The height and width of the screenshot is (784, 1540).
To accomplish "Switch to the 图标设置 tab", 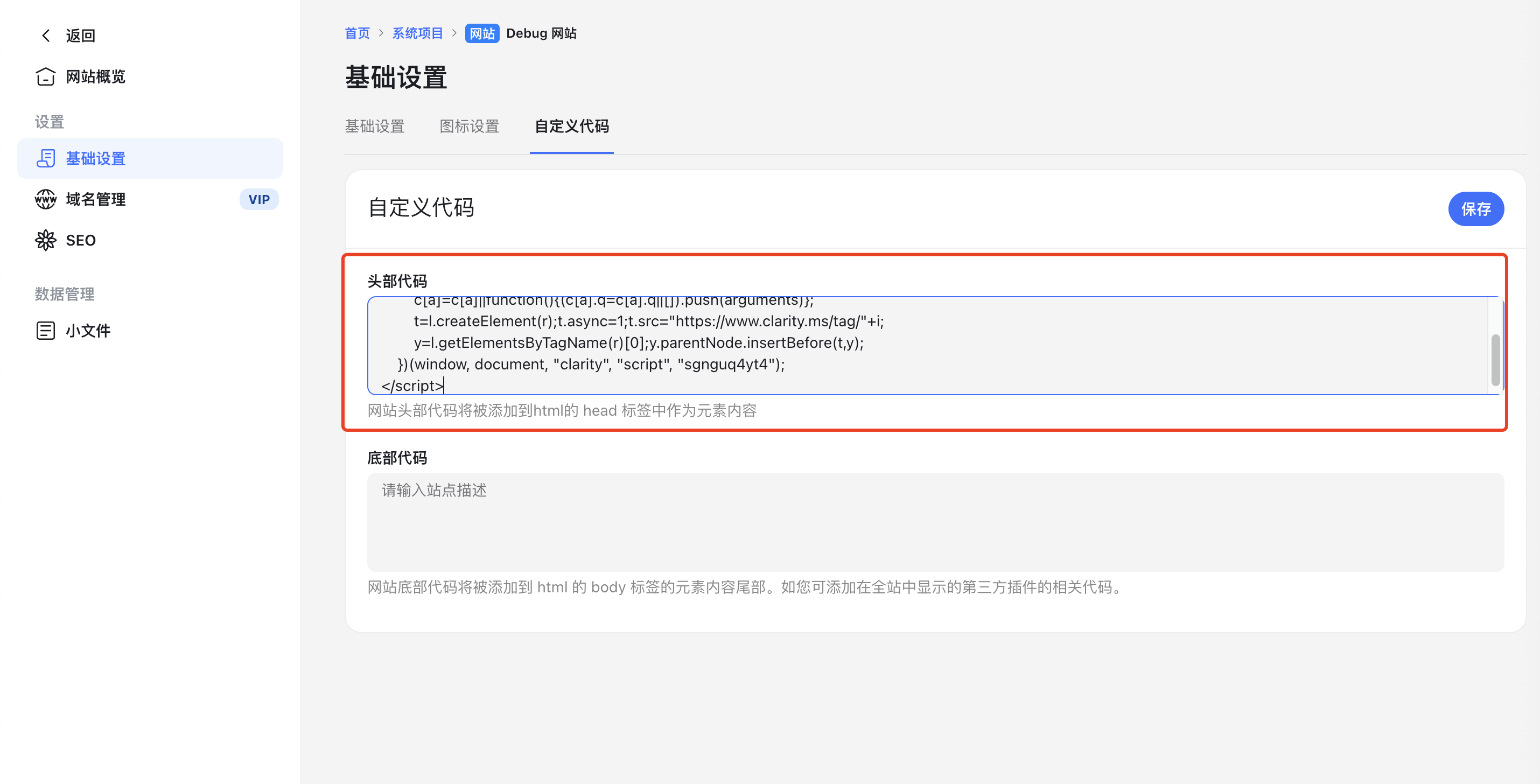I will pyautogui.click(x=470, y=126).
